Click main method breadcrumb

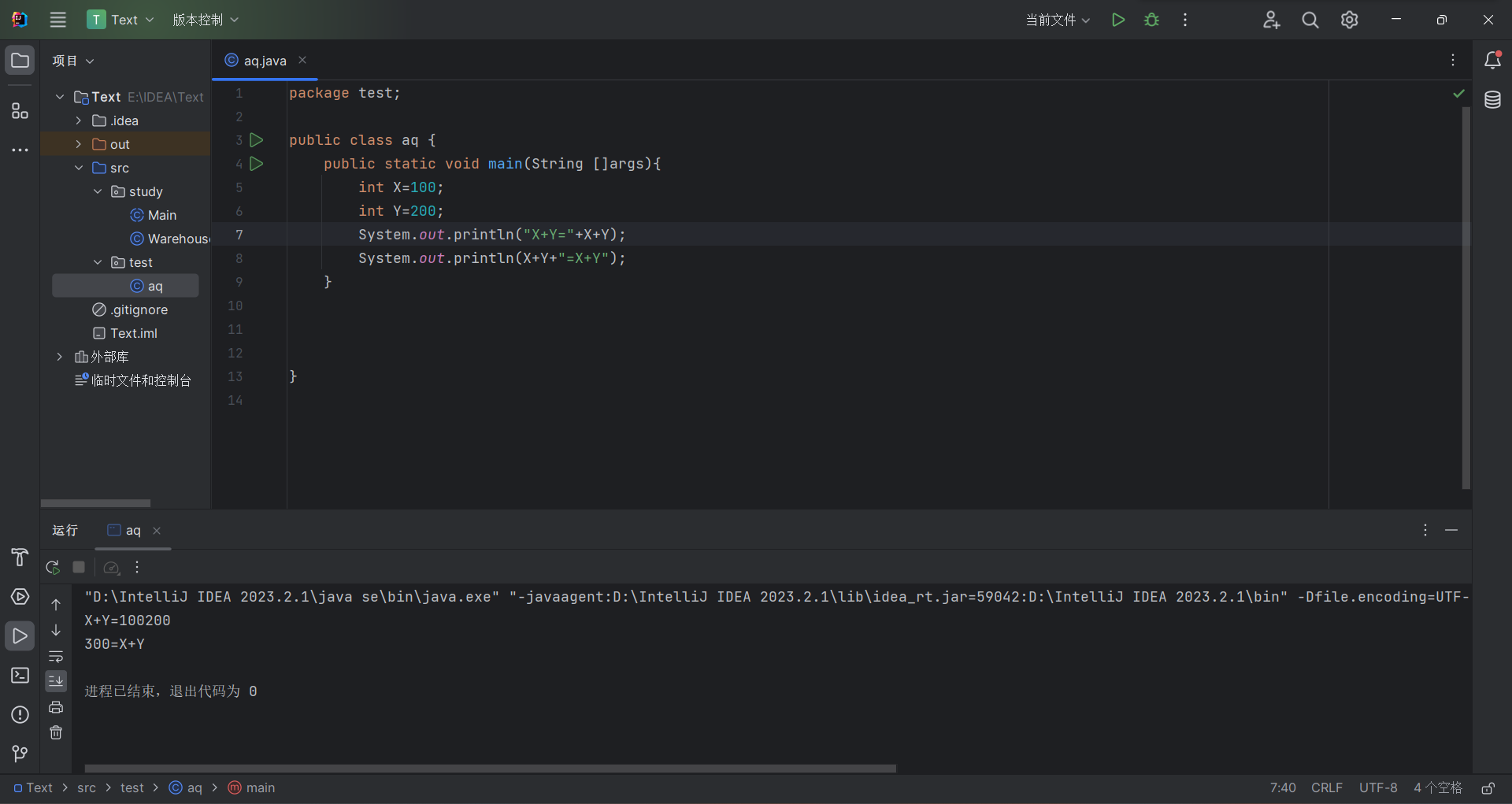pos(251,788)
